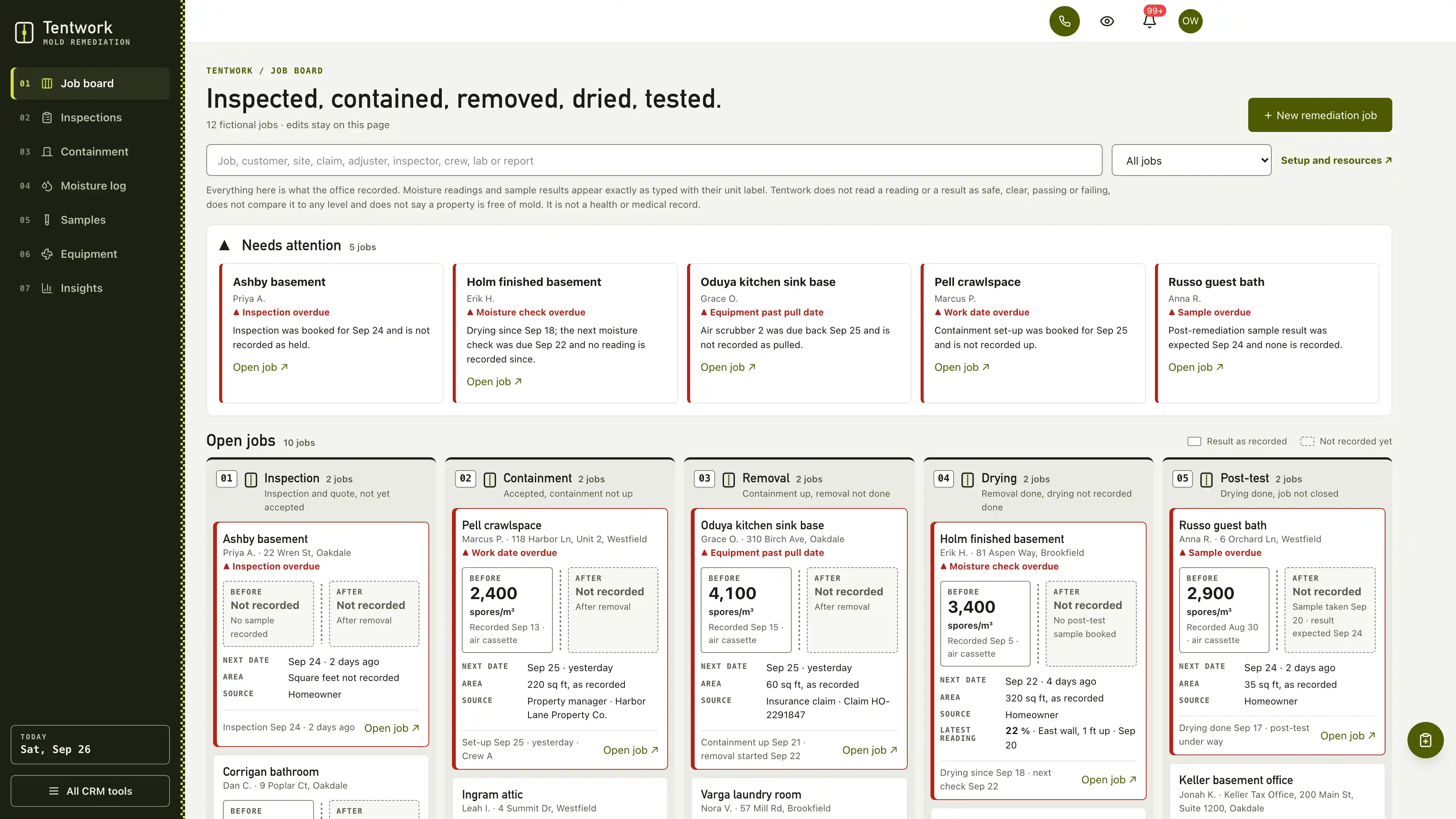
Task: Click Not recorded yet legend swatch
Action: tap(1307, 441)
